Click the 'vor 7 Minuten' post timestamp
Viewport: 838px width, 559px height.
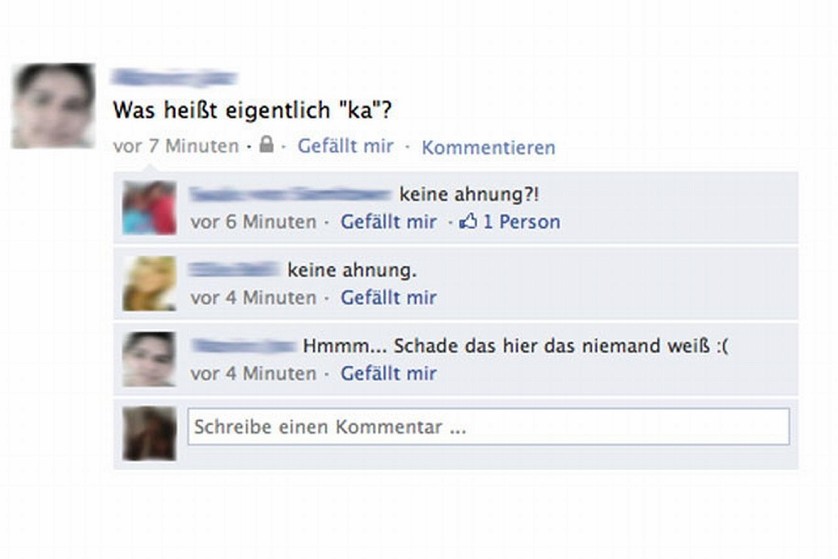coord(176,146)
